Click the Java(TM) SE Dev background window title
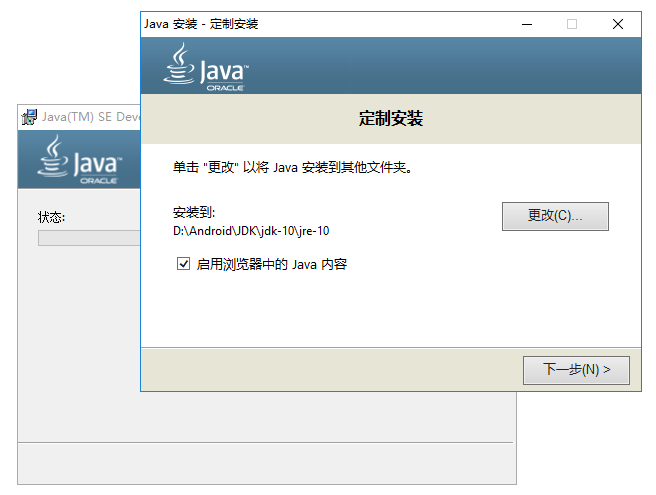The width and height of the screenshot is (656, 495). pyautogui.click(x=90, y=117)
